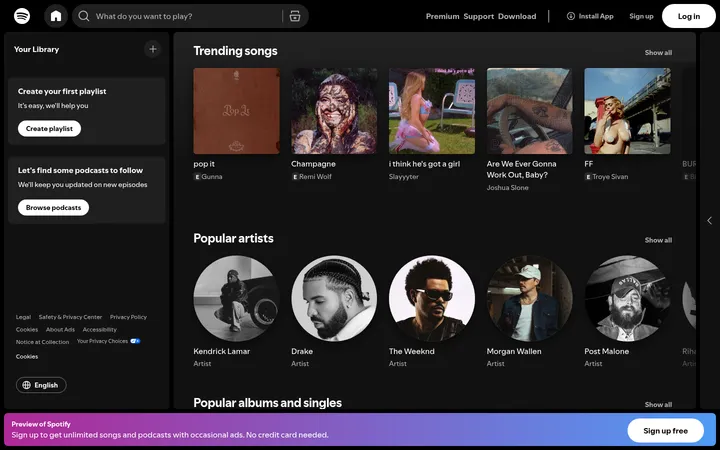The height and width of the screenshot is (450, 720).
Task: Expand right panel with chevron arrow
Action: click(709, 221)
